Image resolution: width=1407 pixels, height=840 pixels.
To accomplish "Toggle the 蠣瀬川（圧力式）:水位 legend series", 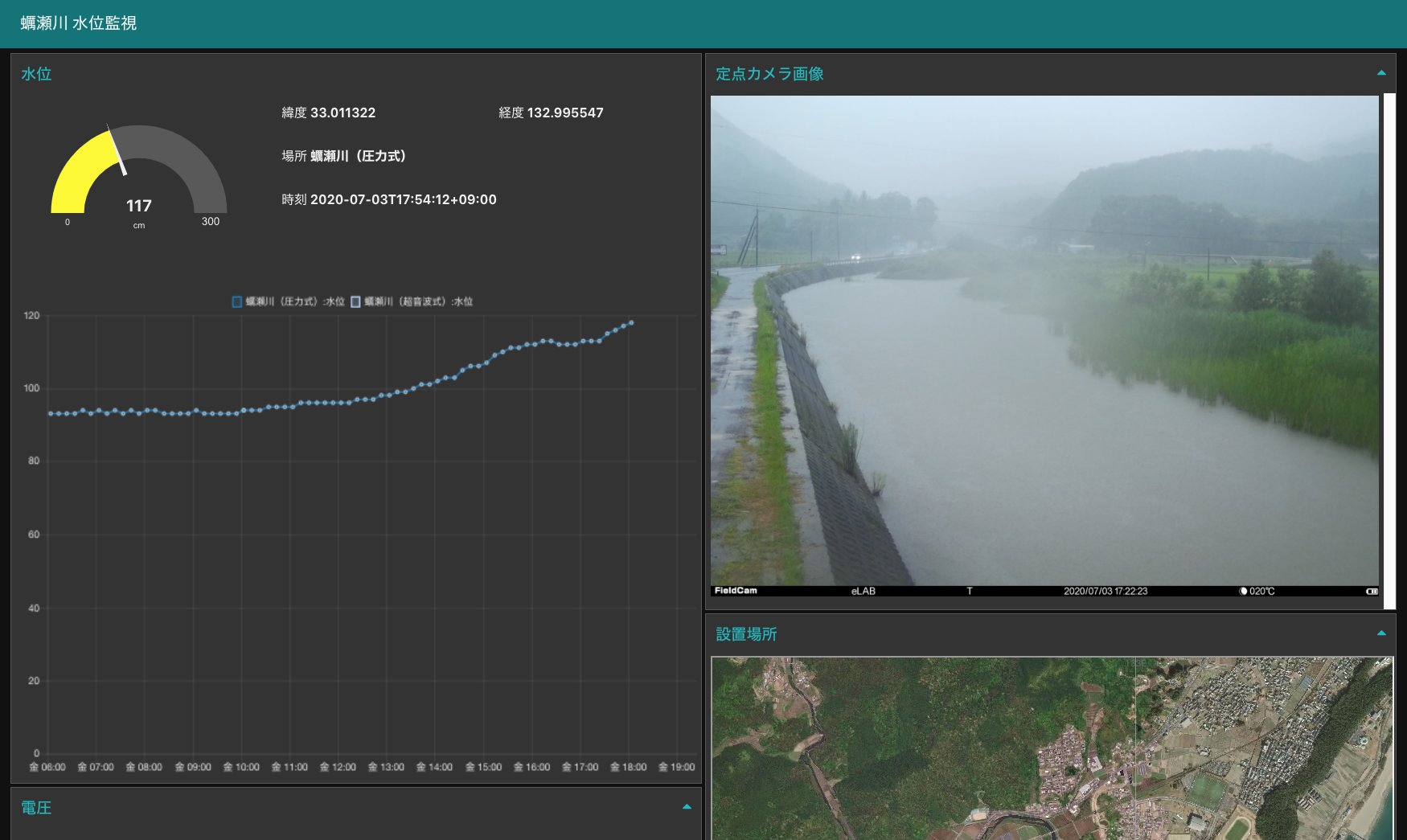I will [x=288, y=301].
